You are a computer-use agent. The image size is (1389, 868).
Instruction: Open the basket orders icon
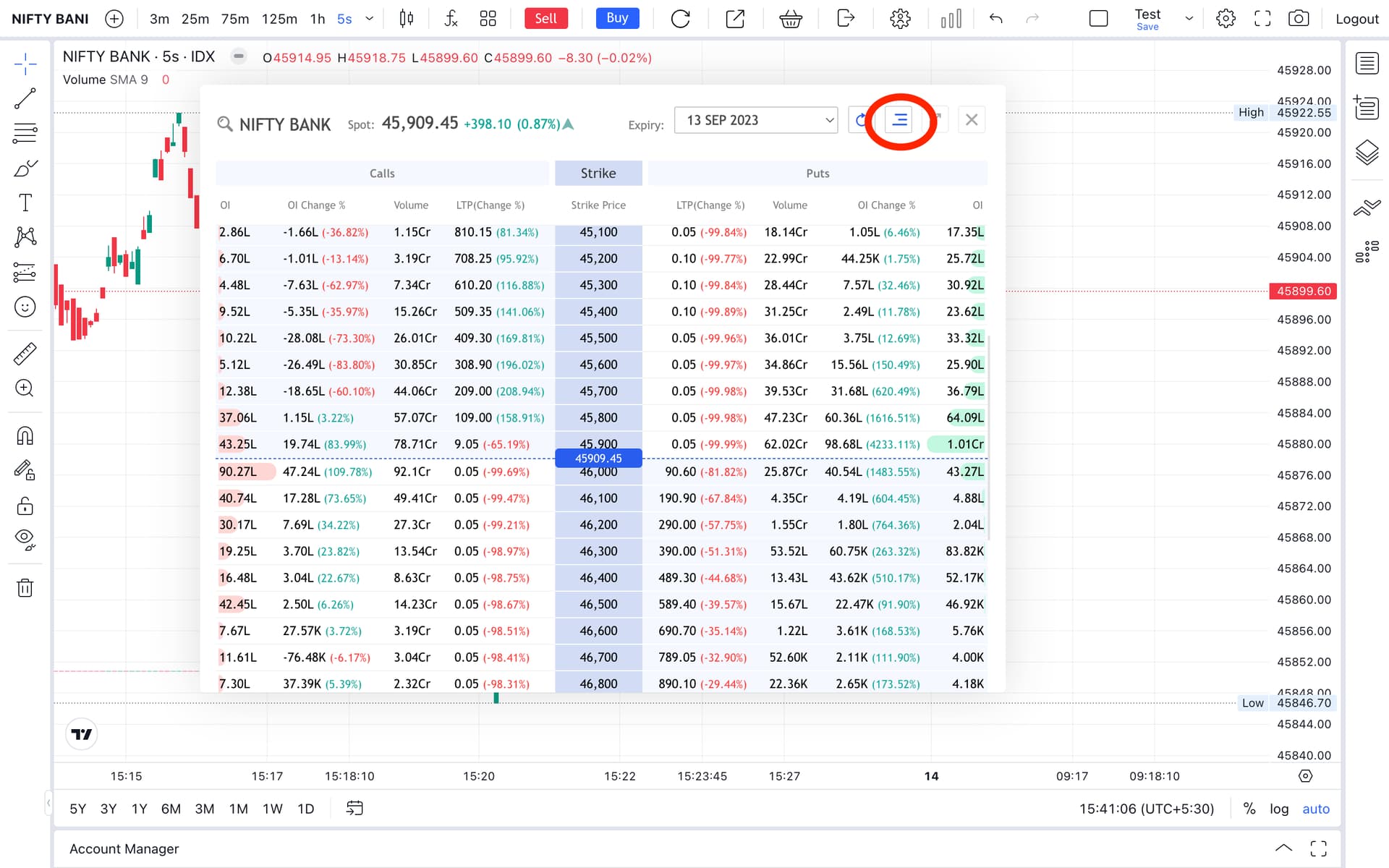pyautogui.click(x=790, y=19)
